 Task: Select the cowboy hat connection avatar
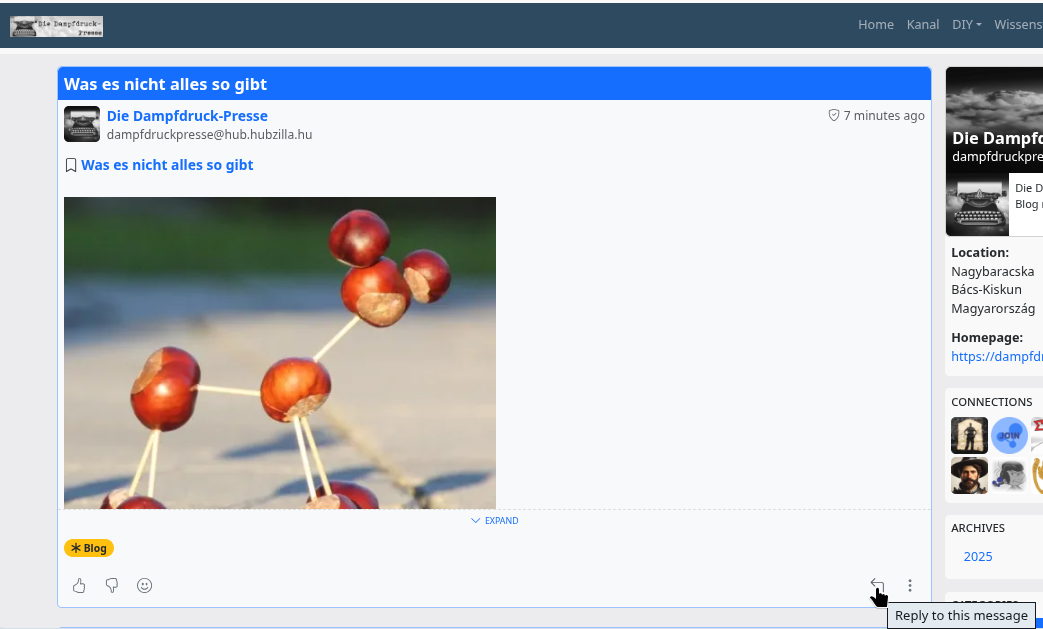point(969,475)
